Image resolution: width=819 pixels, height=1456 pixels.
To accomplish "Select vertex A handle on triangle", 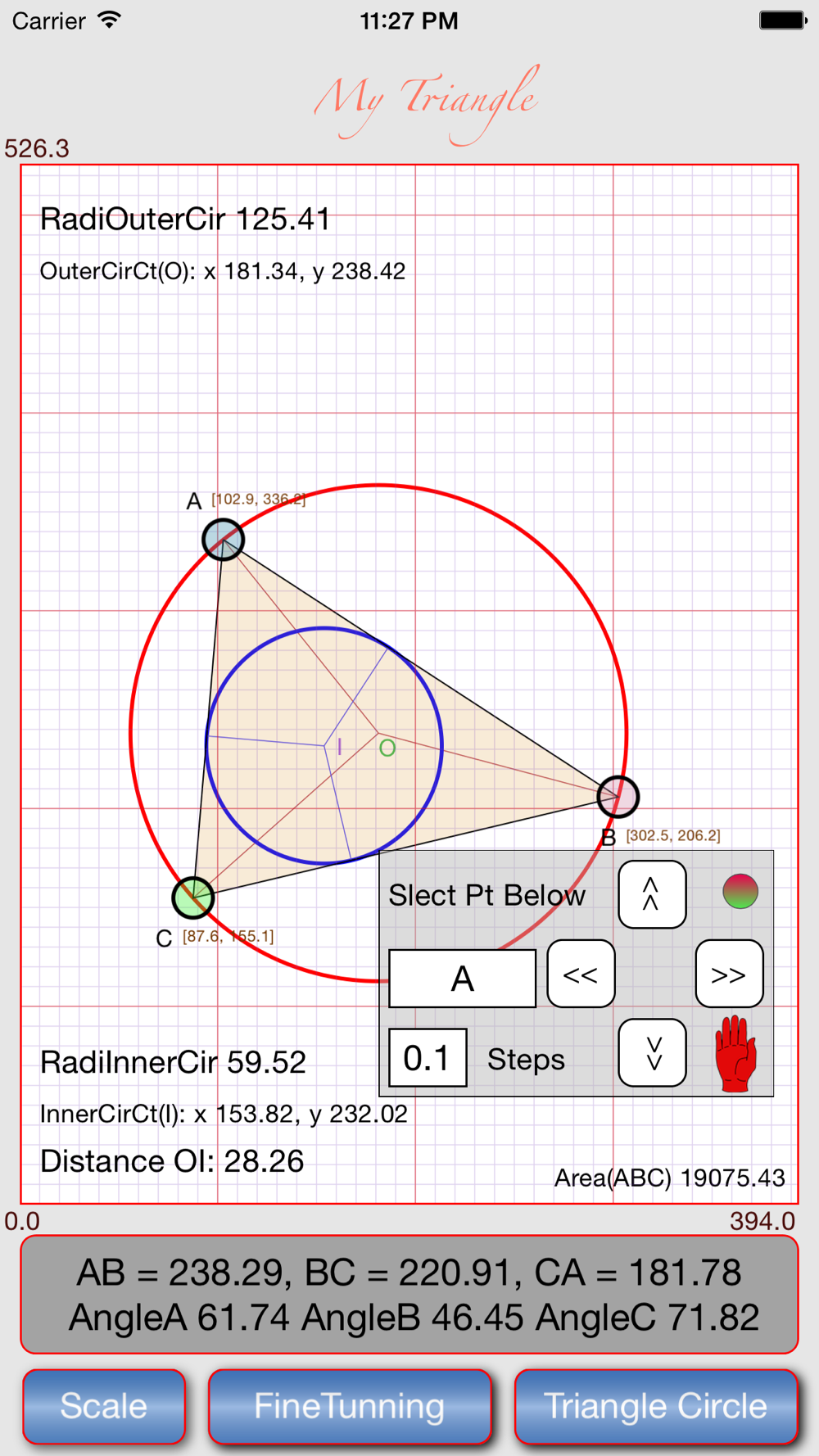I will point(223,540).
